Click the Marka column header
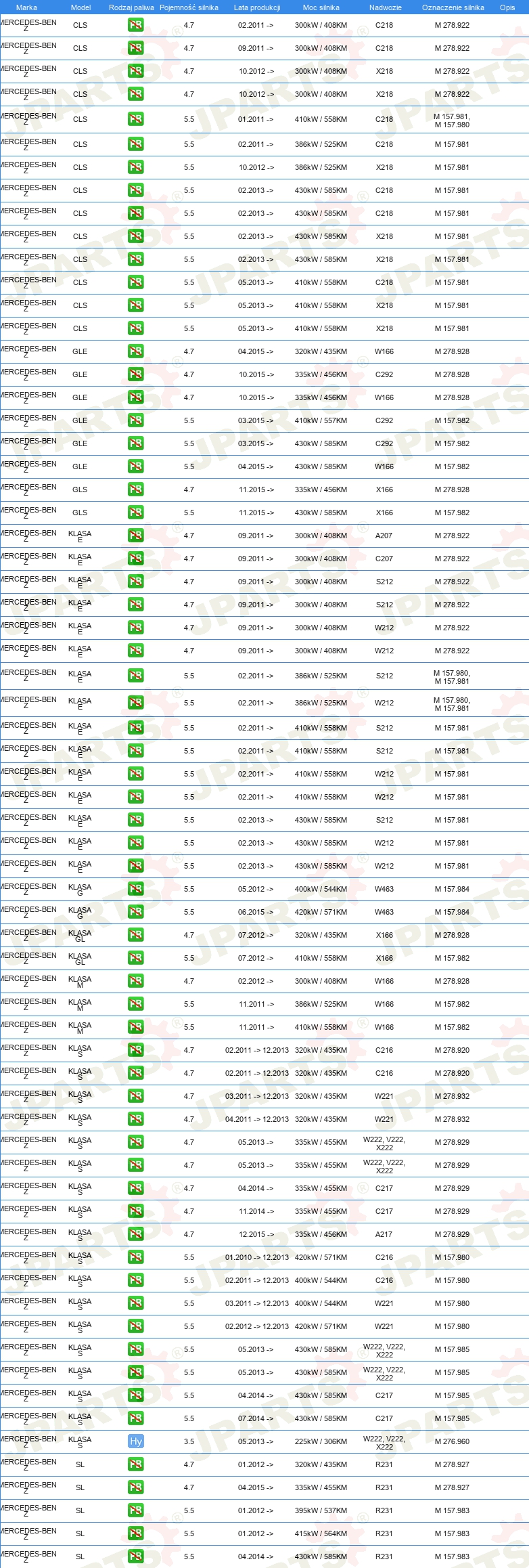This screenshot has width=529, height=1568. click(x=26, y=7)
